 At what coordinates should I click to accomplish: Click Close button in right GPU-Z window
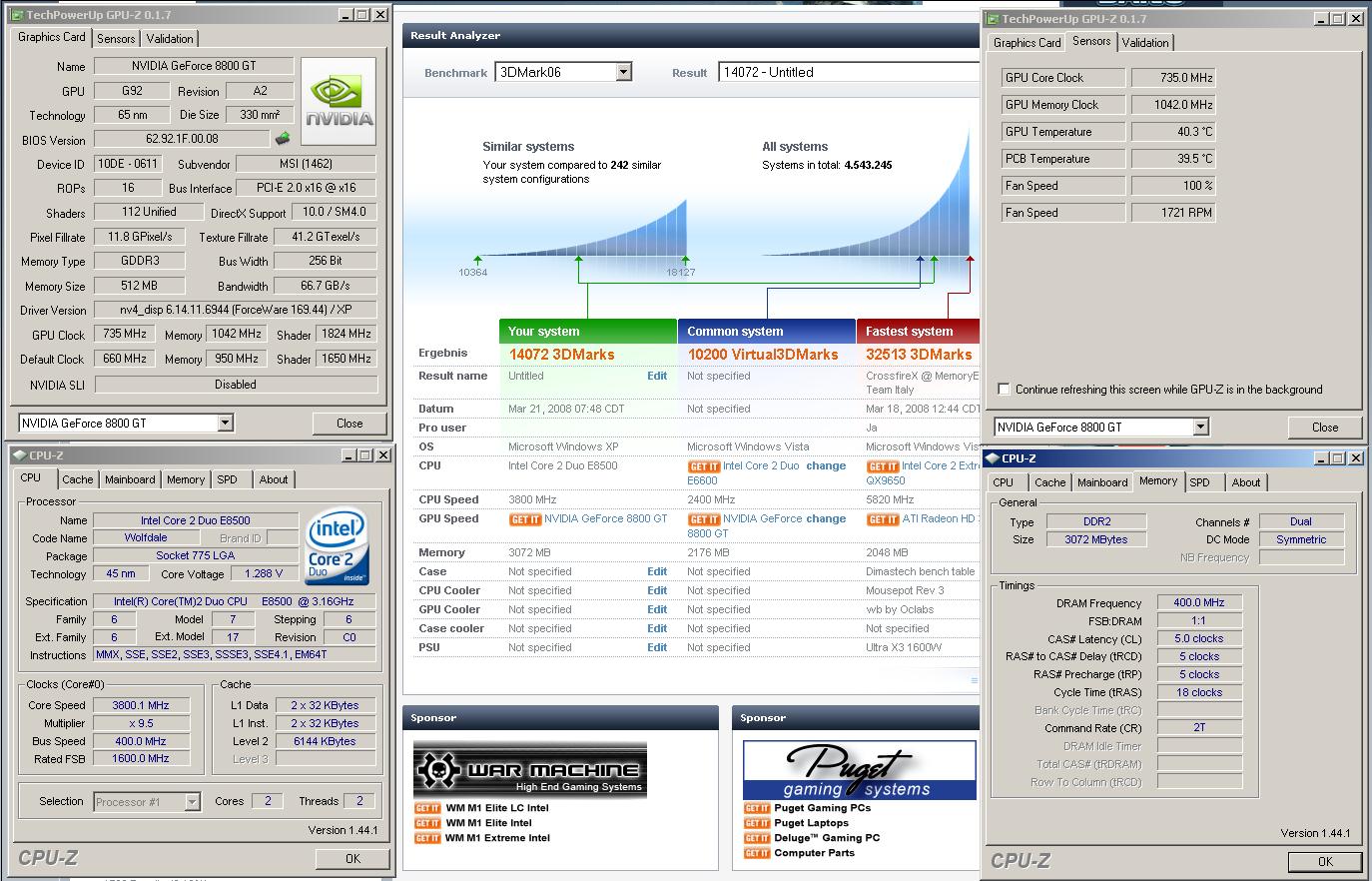pyautogui.click(x=1325, y=427)
